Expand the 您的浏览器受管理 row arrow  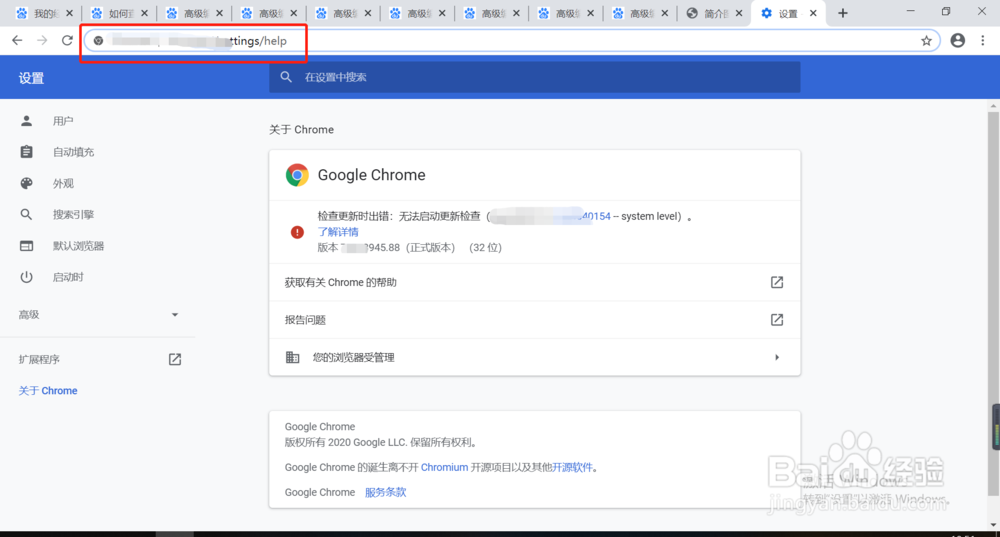coord(777,357)
